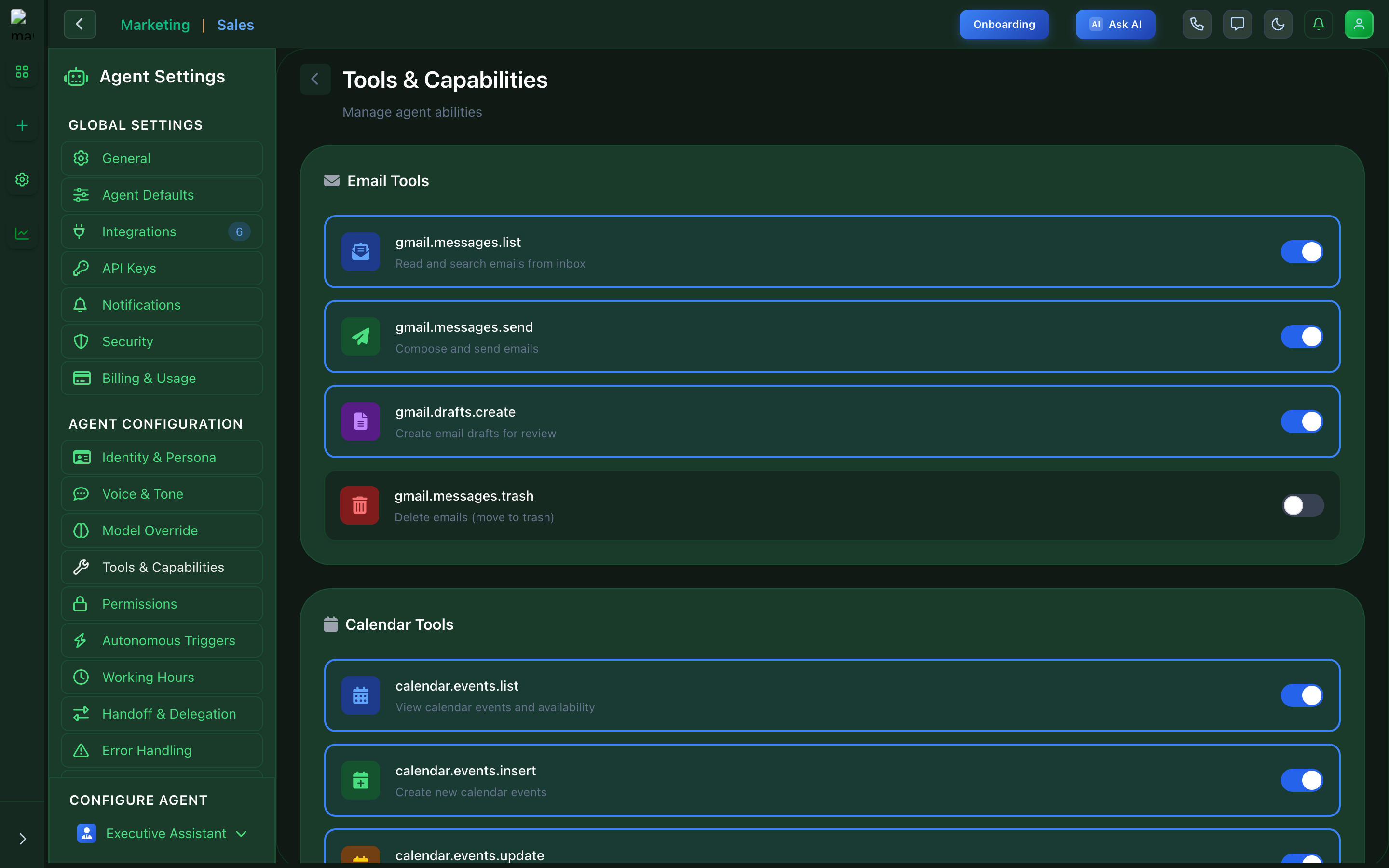Image resolution: width=1389 pixels, height=868 pixels.
Task: Enable the gmail.messages.trash toggle
Action: point(1303,505)
